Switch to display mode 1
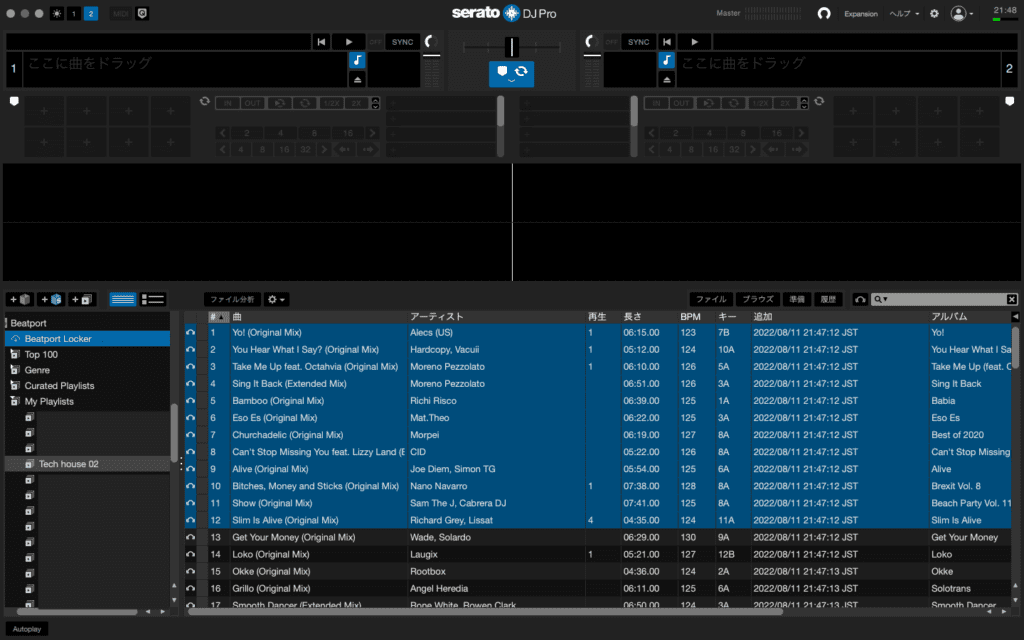This screenshot has height=640, width=1024. pyautogui.click(x=74, y=13)
